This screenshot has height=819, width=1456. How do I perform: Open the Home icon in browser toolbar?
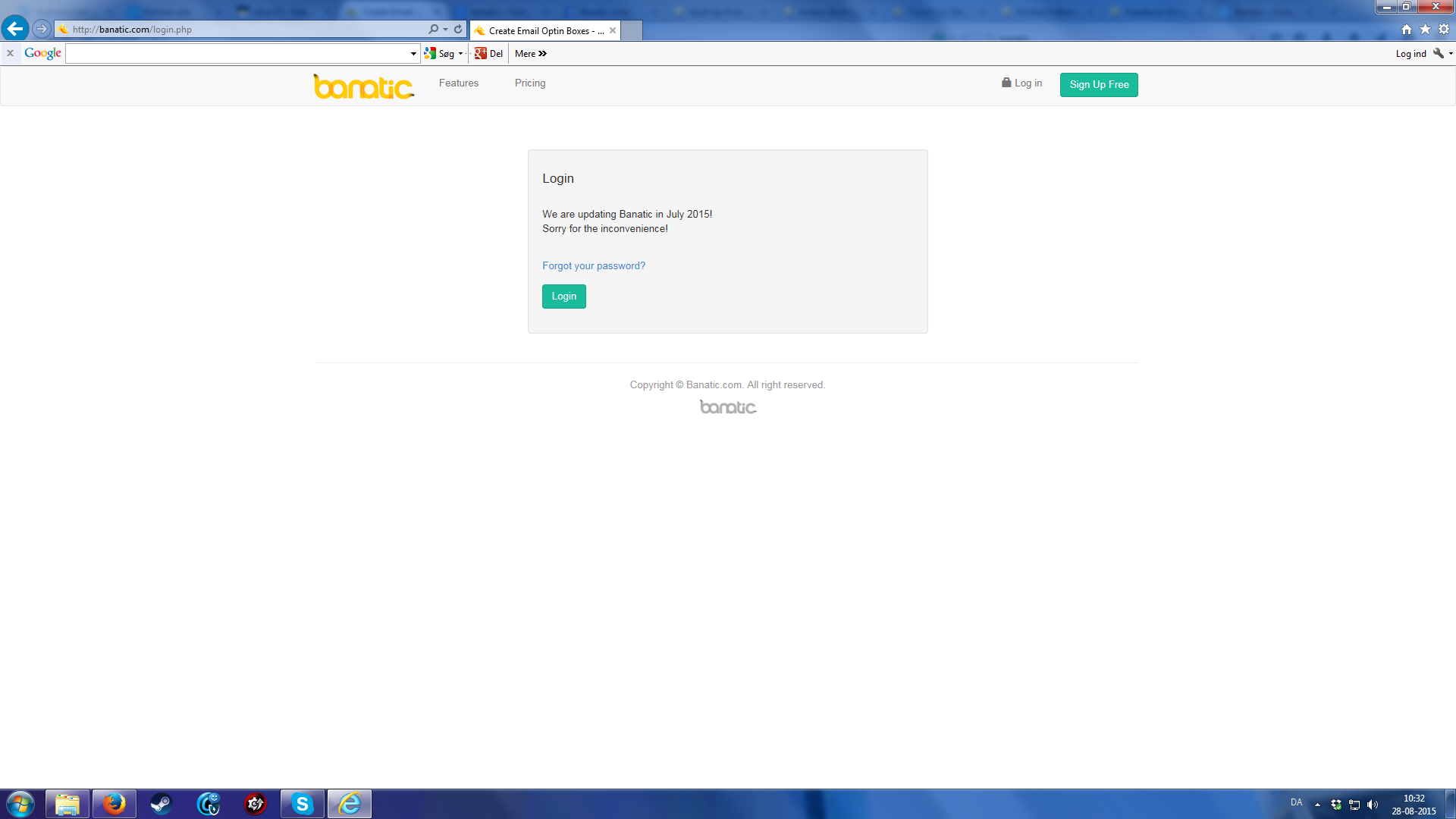tap(1407, 29)
